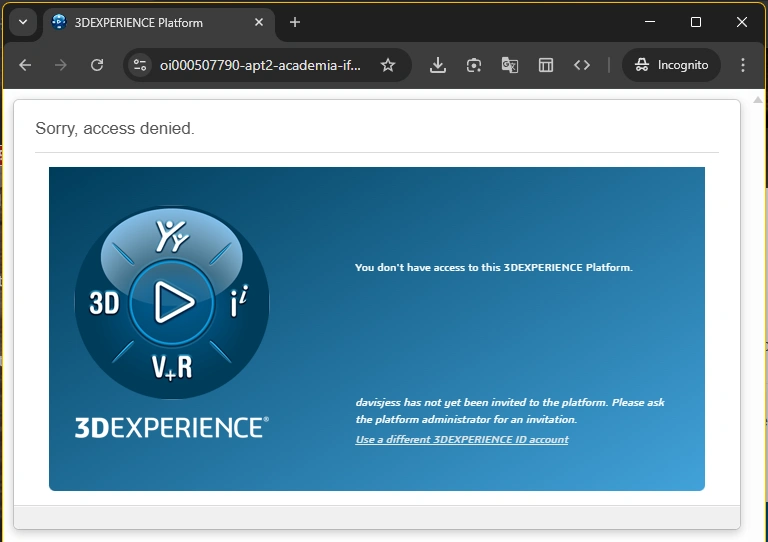
Task: Open Chrome three-dot menu
Action: [x=743, y=65]
